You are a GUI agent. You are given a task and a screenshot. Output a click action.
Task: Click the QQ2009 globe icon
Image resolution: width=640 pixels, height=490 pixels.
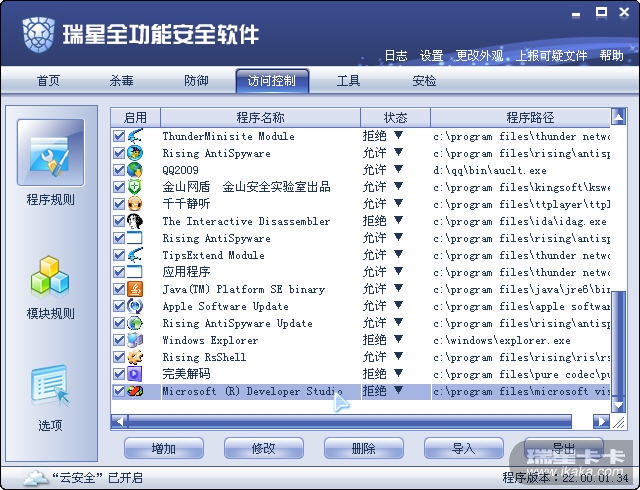[x=135, y=169]
